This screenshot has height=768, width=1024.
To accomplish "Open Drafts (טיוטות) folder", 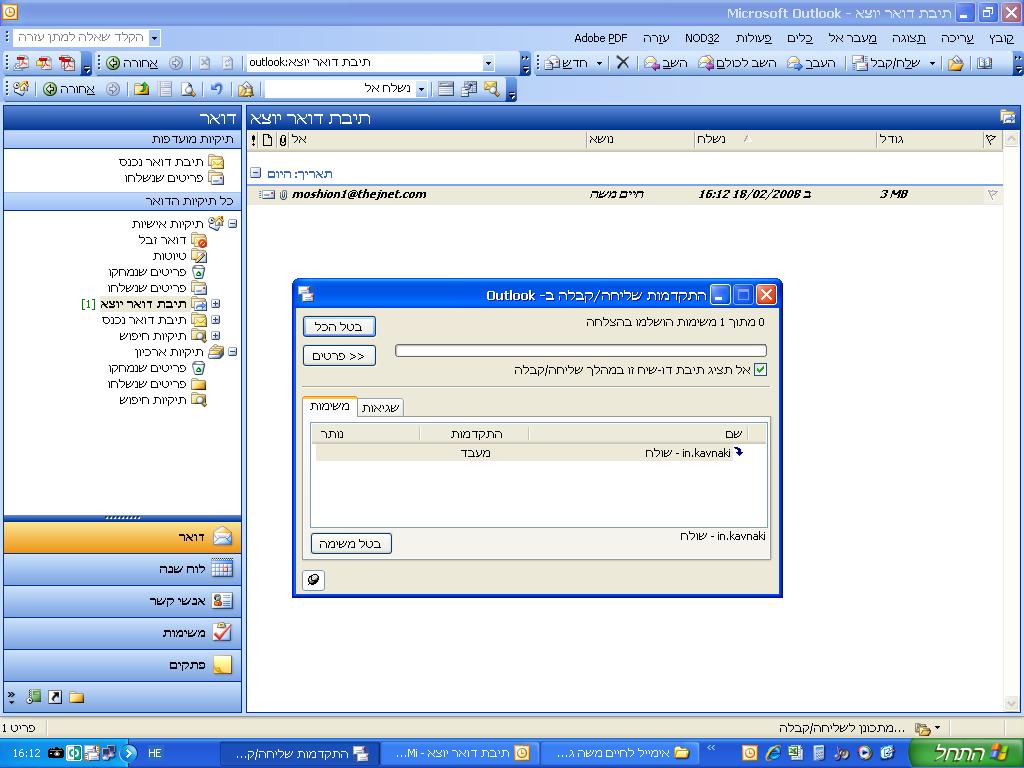I will click(180, 255).
